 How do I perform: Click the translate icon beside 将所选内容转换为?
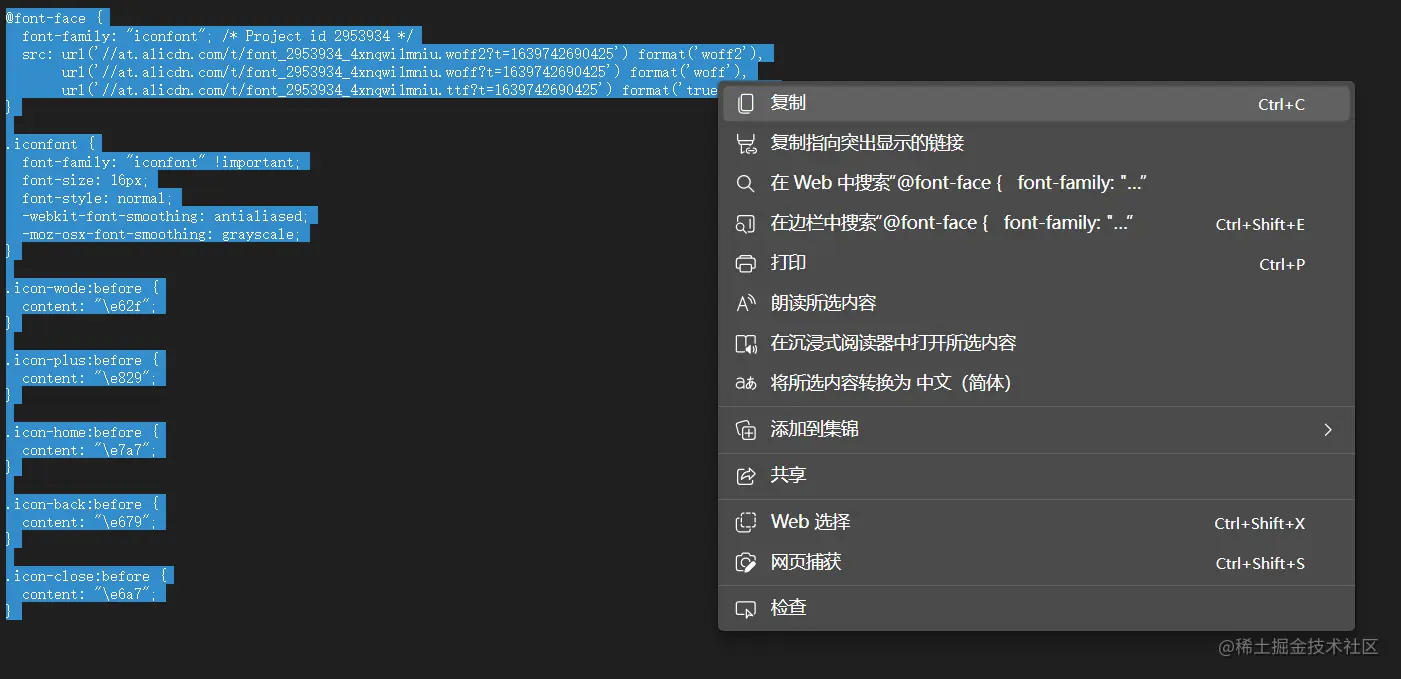click(746, 384)
